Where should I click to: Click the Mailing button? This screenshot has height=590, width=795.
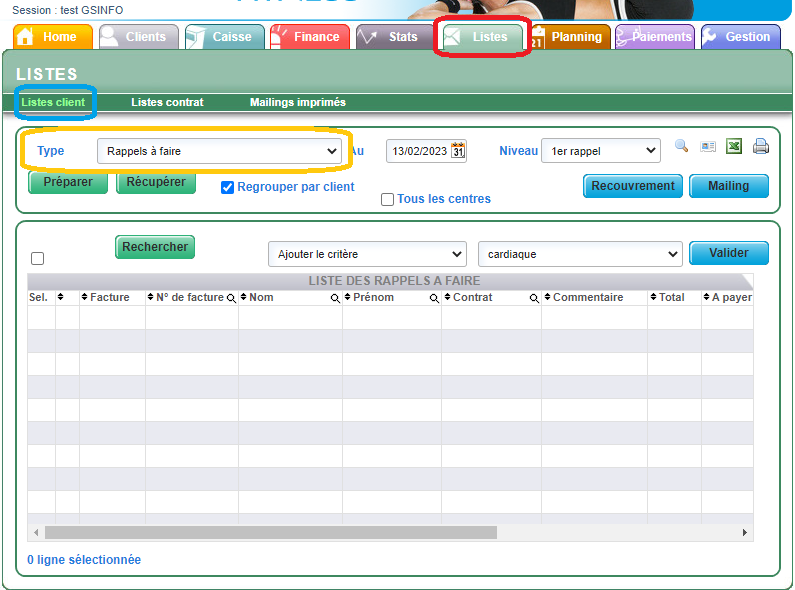[x=729, y=186]
